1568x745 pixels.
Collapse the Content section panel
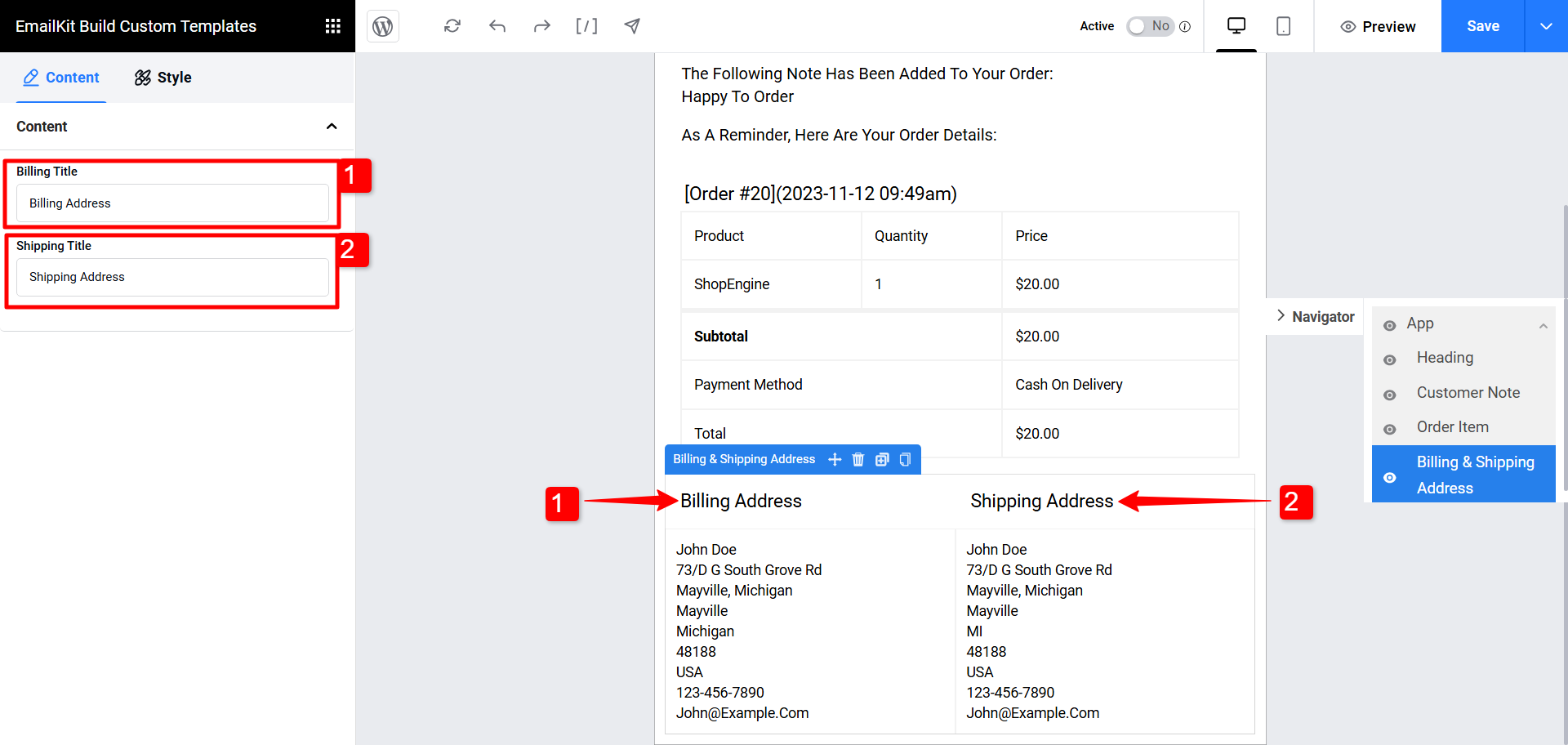coord(332,127)
